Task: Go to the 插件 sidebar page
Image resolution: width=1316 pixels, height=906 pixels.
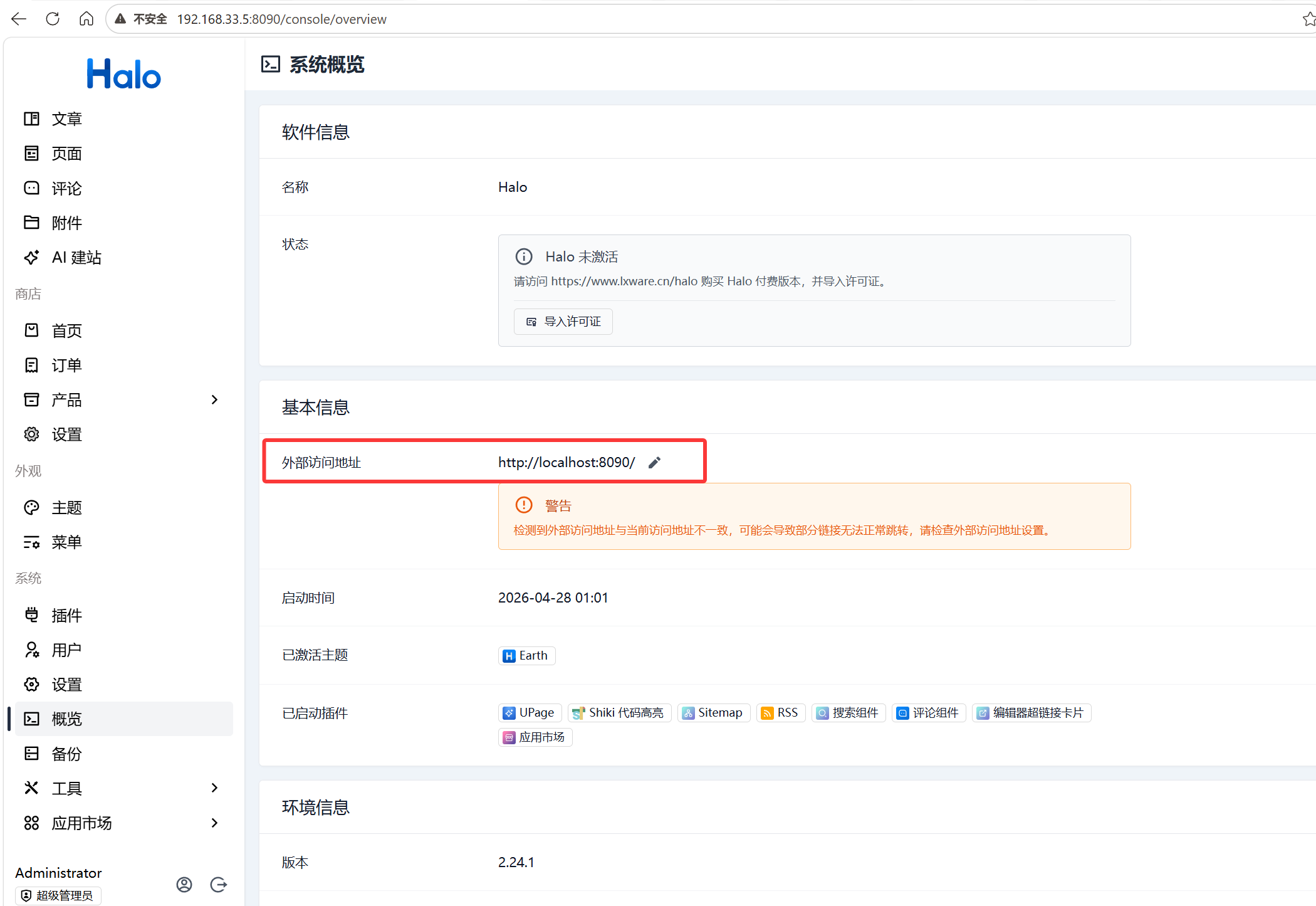Action: click(x=66, y=615)
